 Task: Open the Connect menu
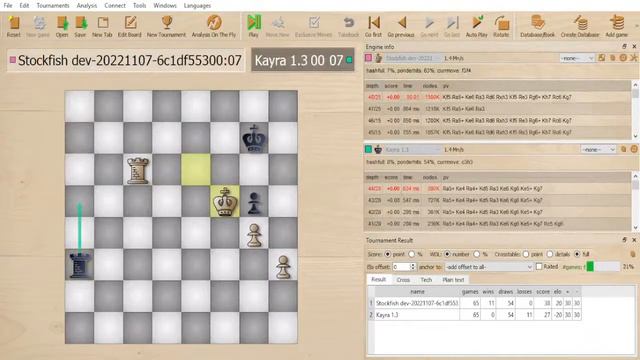(x=115, y=6)
